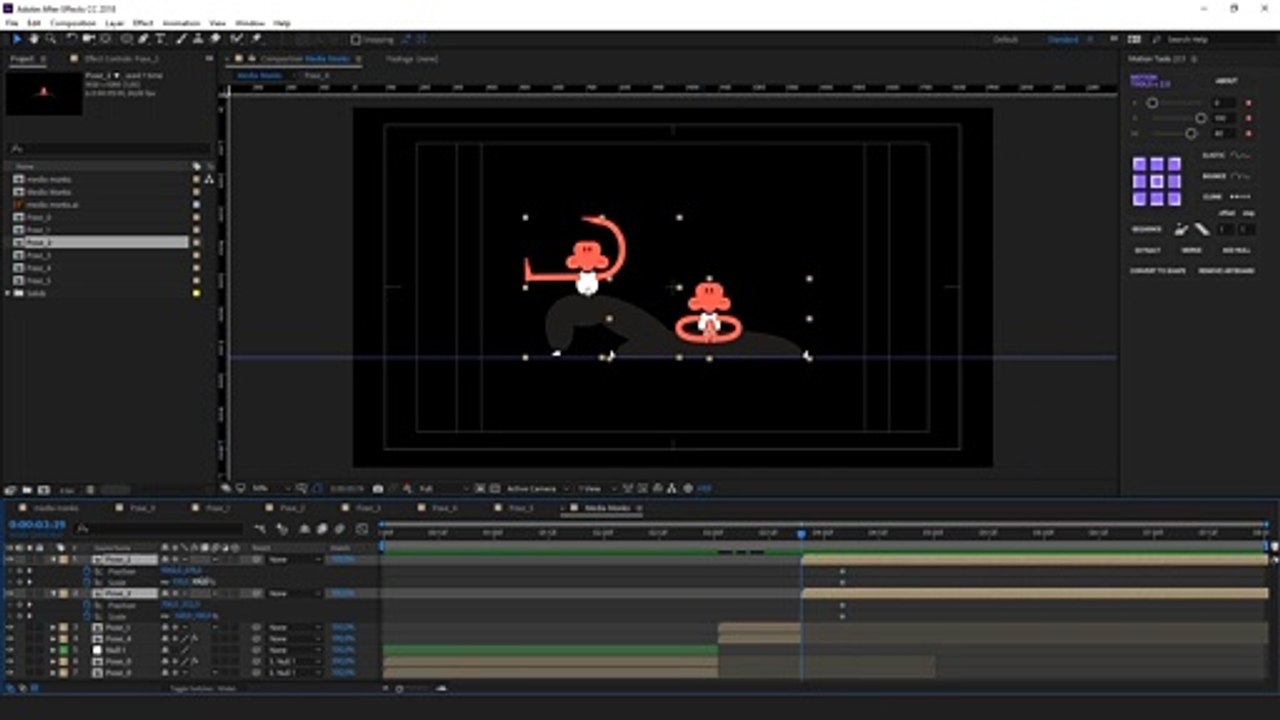Open the graph editor icon in timeline
1280x720 pixels.
361,530
